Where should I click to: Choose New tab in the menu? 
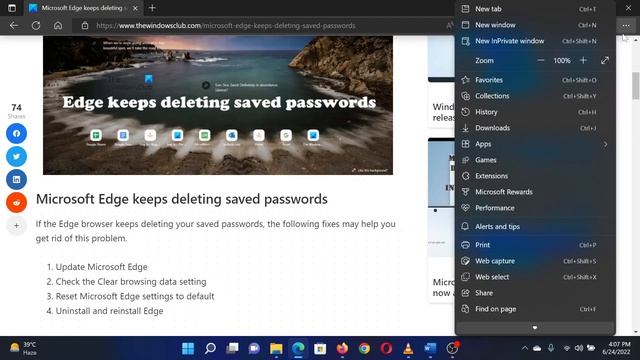tap(535, 9)
